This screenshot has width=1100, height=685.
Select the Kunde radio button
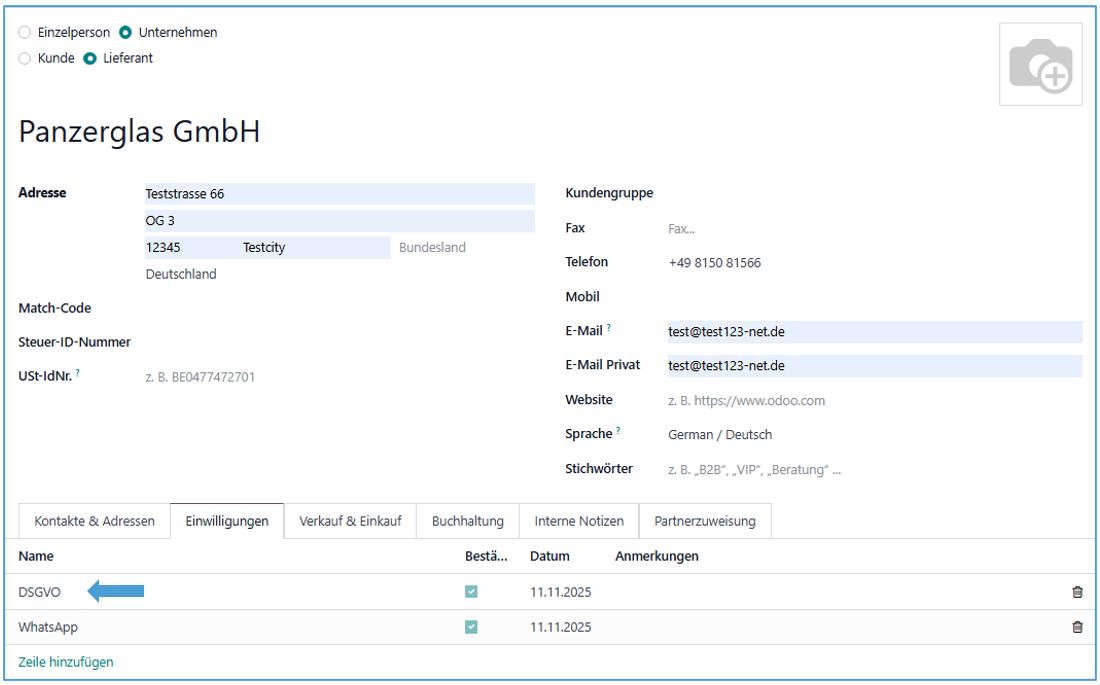pyautogui.click(x=25, y=58)
